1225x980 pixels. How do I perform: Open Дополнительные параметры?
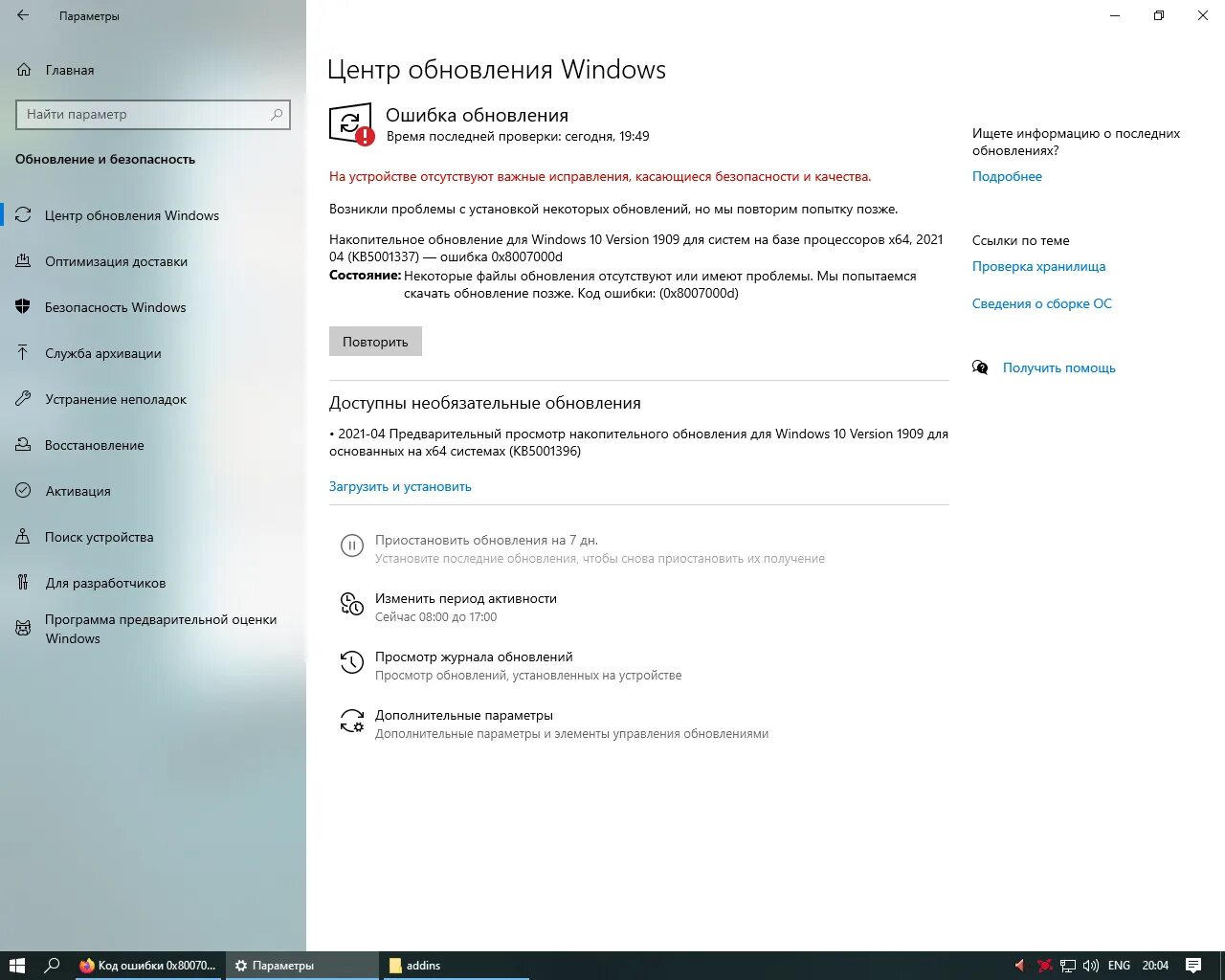[464, 715]
